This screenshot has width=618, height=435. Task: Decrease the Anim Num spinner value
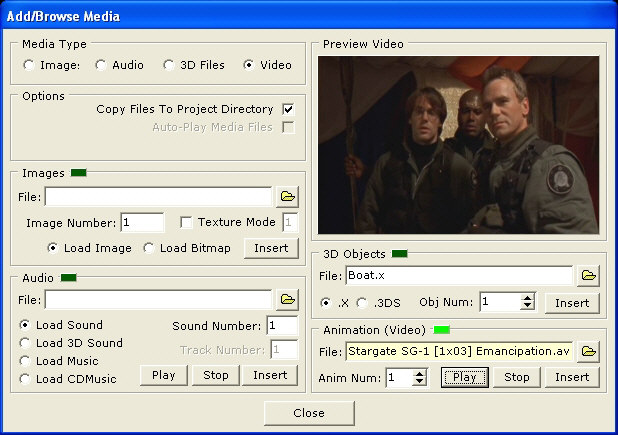(x=420, y=382)
